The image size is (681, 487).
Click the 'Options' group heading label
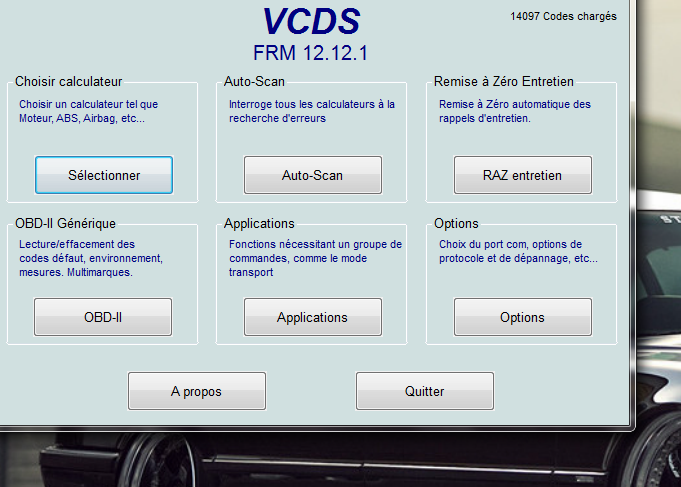coord(456,223)
